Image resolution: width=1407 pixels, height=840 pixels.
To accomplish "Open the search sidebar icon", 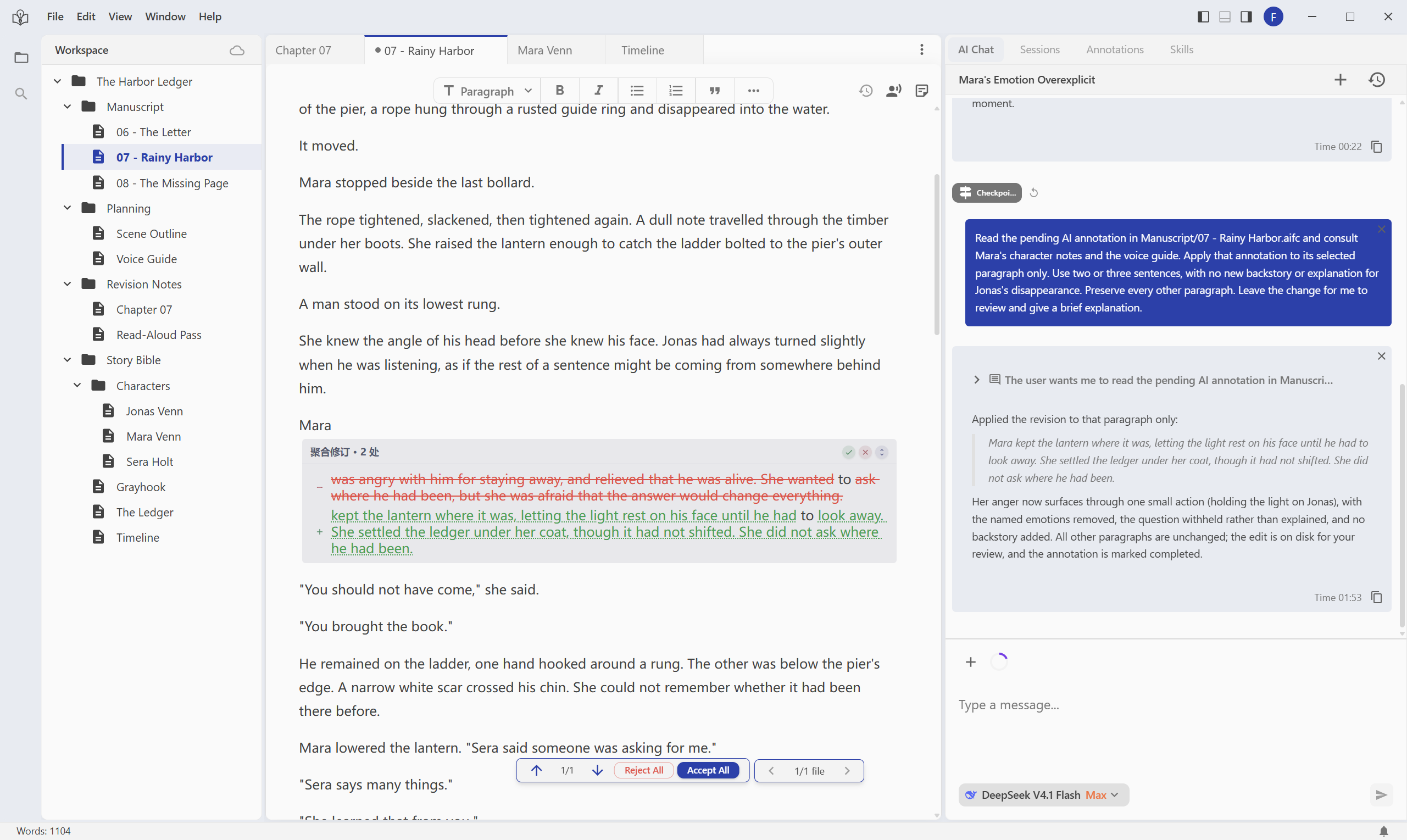I will (21, 93).
